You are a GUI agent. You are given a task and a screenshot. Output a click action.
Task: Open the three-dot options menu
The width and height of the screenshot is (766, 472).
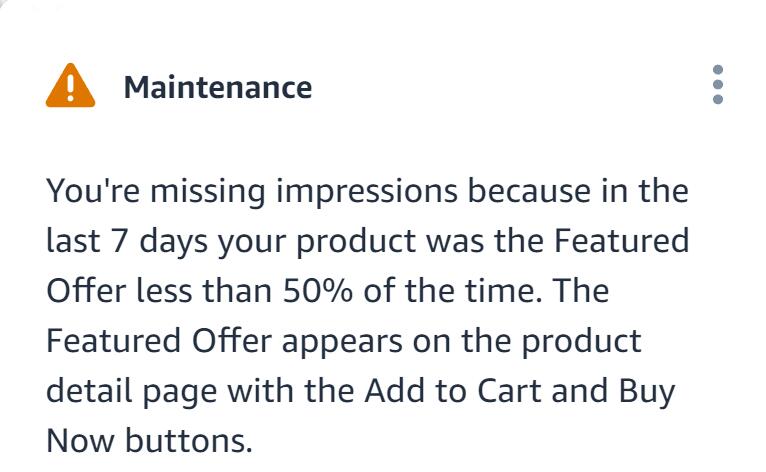point(718,85)
